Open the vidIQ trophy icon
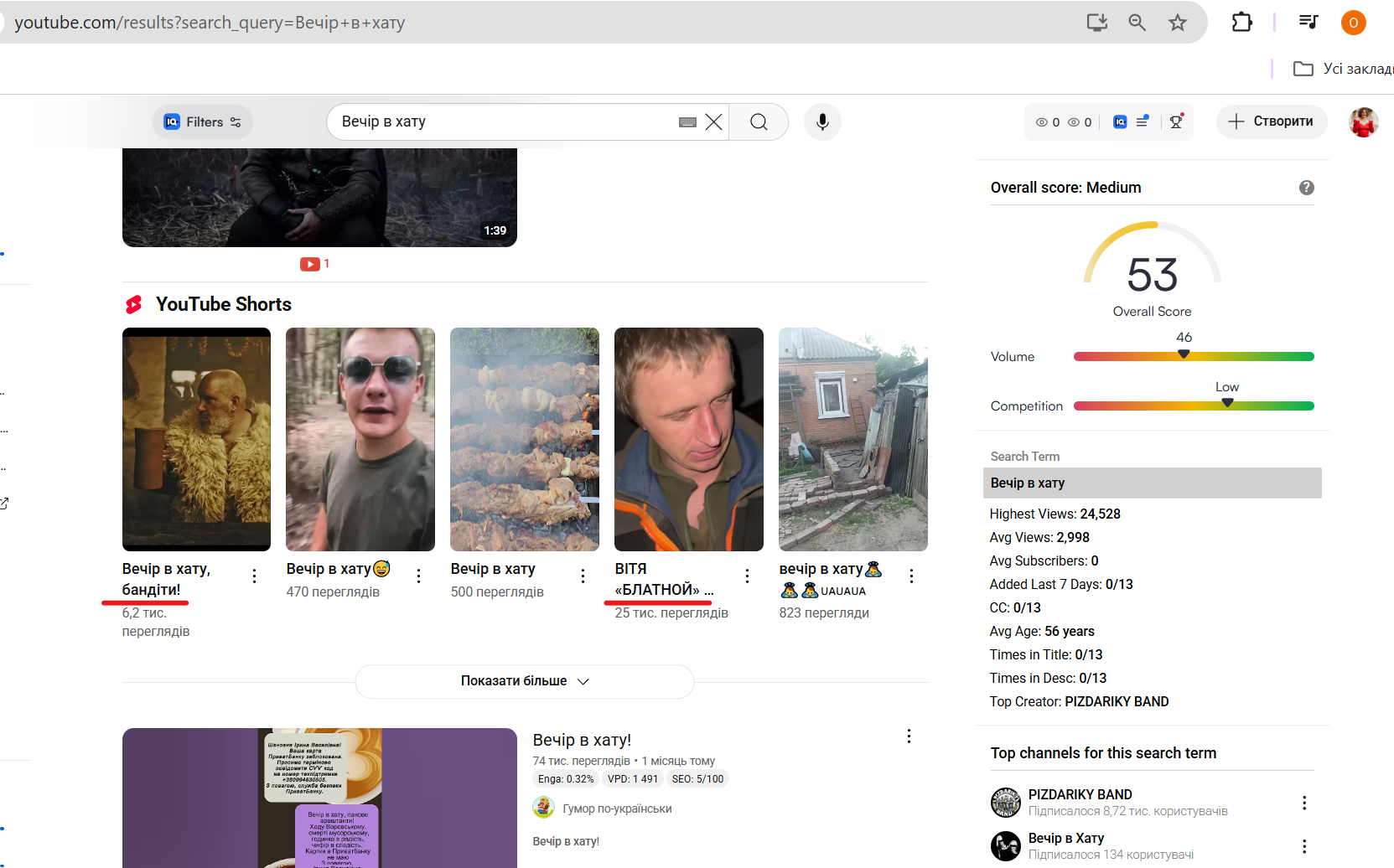The width and height of the screenshot is (1394, 868). click(x=1176, y=121)
